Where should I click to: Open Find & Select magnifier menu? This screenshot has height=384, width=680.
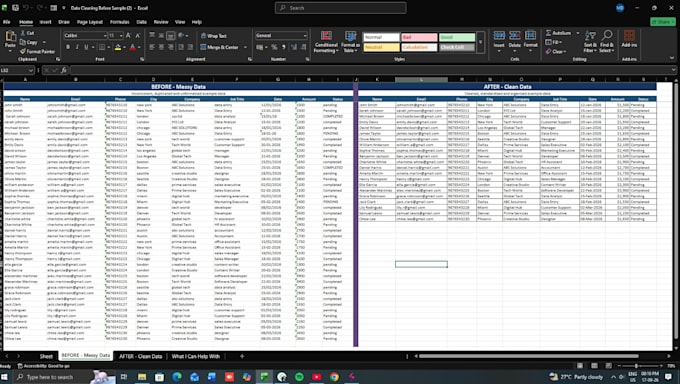[607, 42]
